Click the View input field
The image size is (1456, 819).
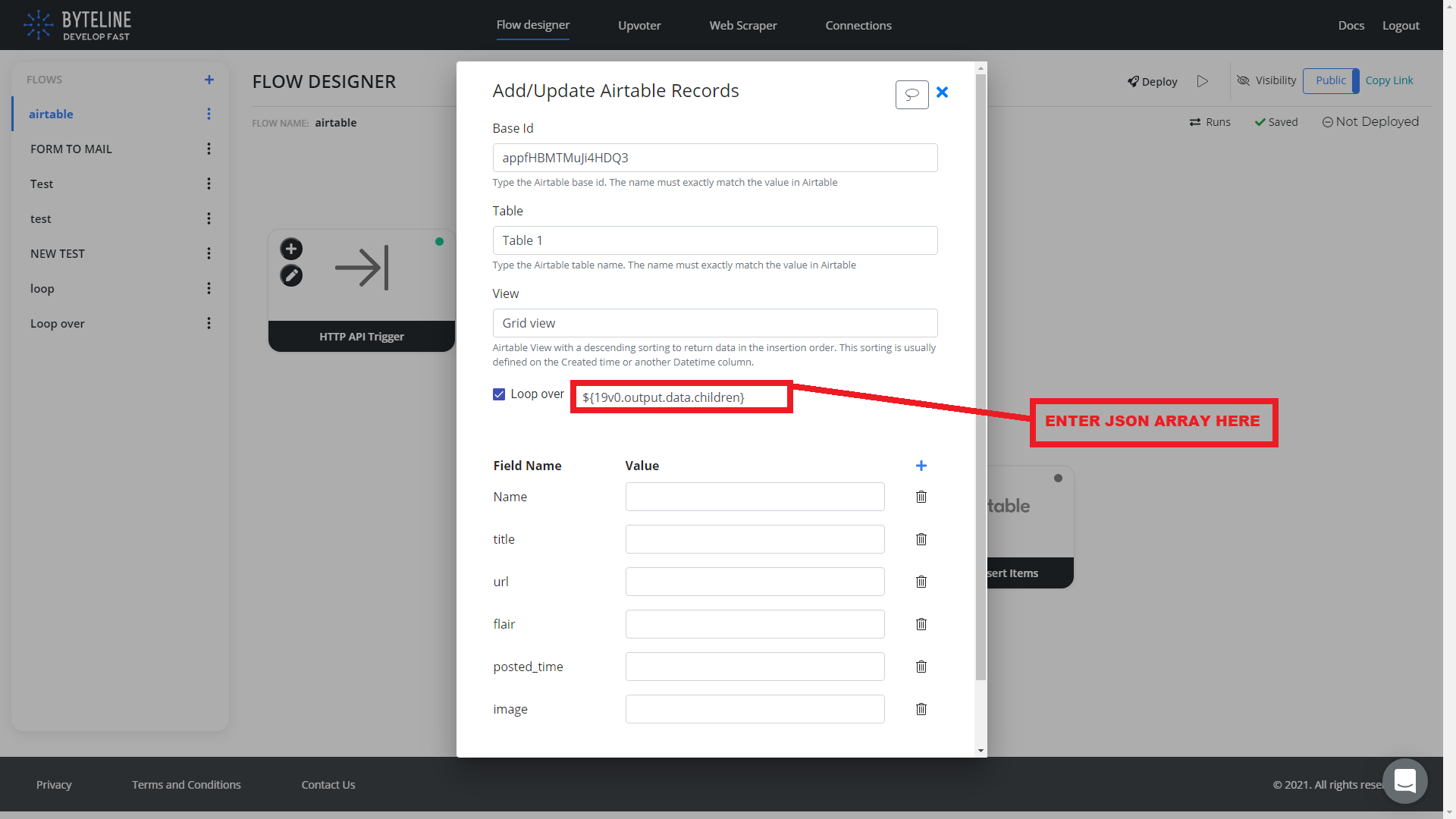(715, 323)
